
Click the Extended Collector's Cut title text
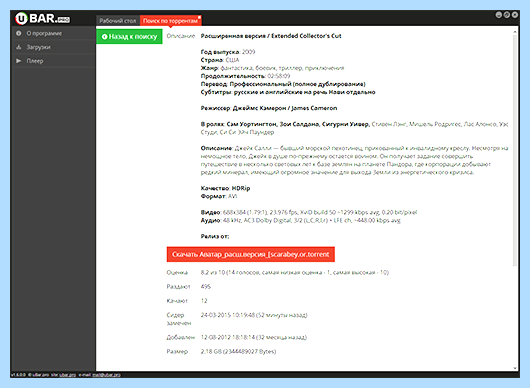(271, 36)
